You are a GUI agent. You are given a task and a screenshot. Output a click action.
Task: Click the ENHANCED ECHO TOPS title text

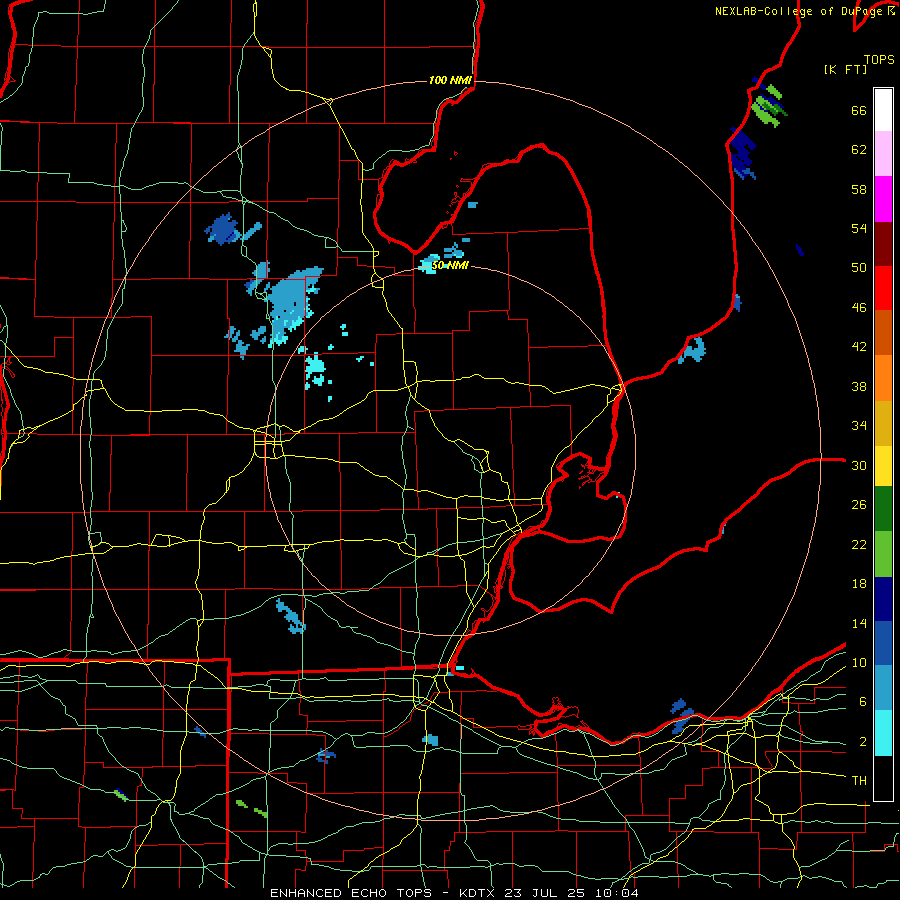coord(350,893)
